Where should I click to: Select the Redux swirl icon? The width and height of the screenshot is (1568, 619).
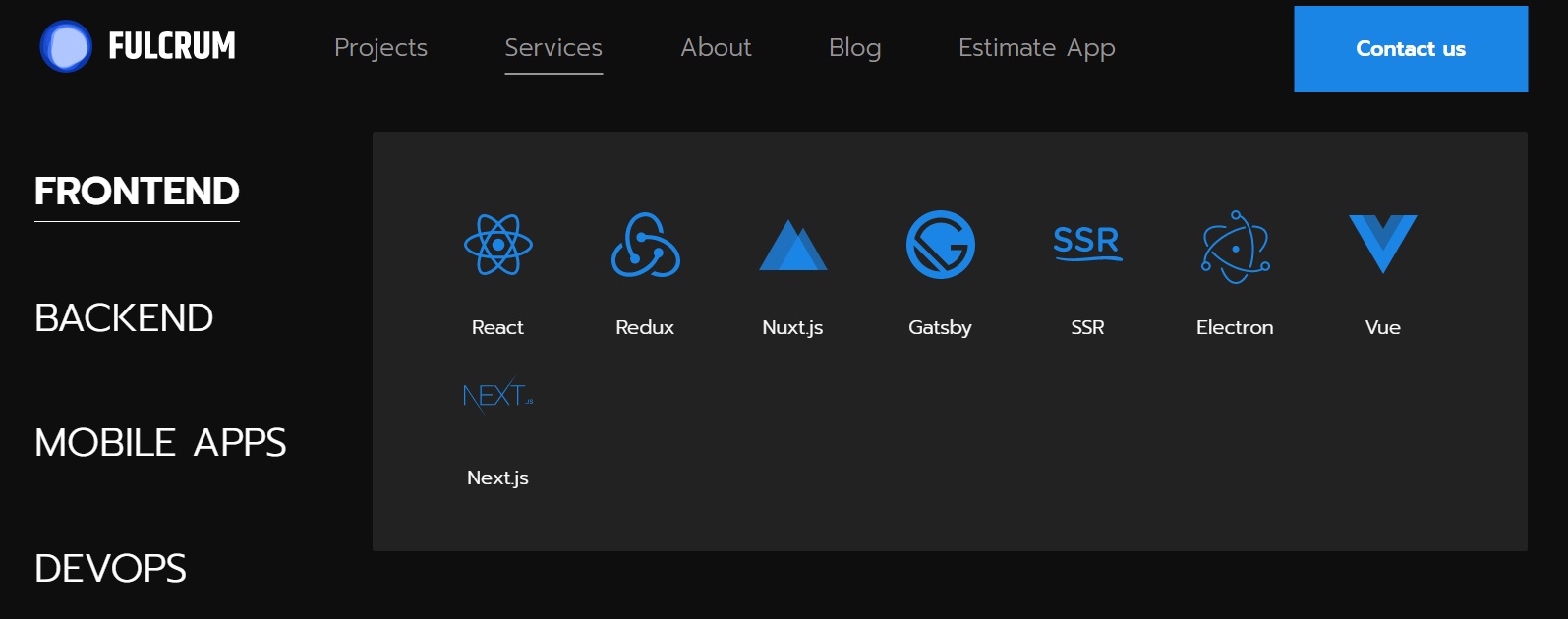(646, 245)
